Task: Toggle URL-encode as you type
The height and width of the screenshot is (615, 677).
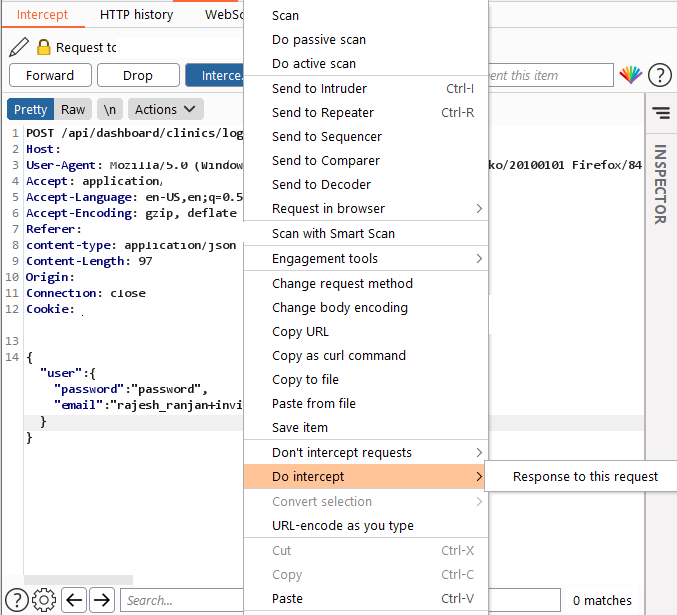Action: click(366, 526)
